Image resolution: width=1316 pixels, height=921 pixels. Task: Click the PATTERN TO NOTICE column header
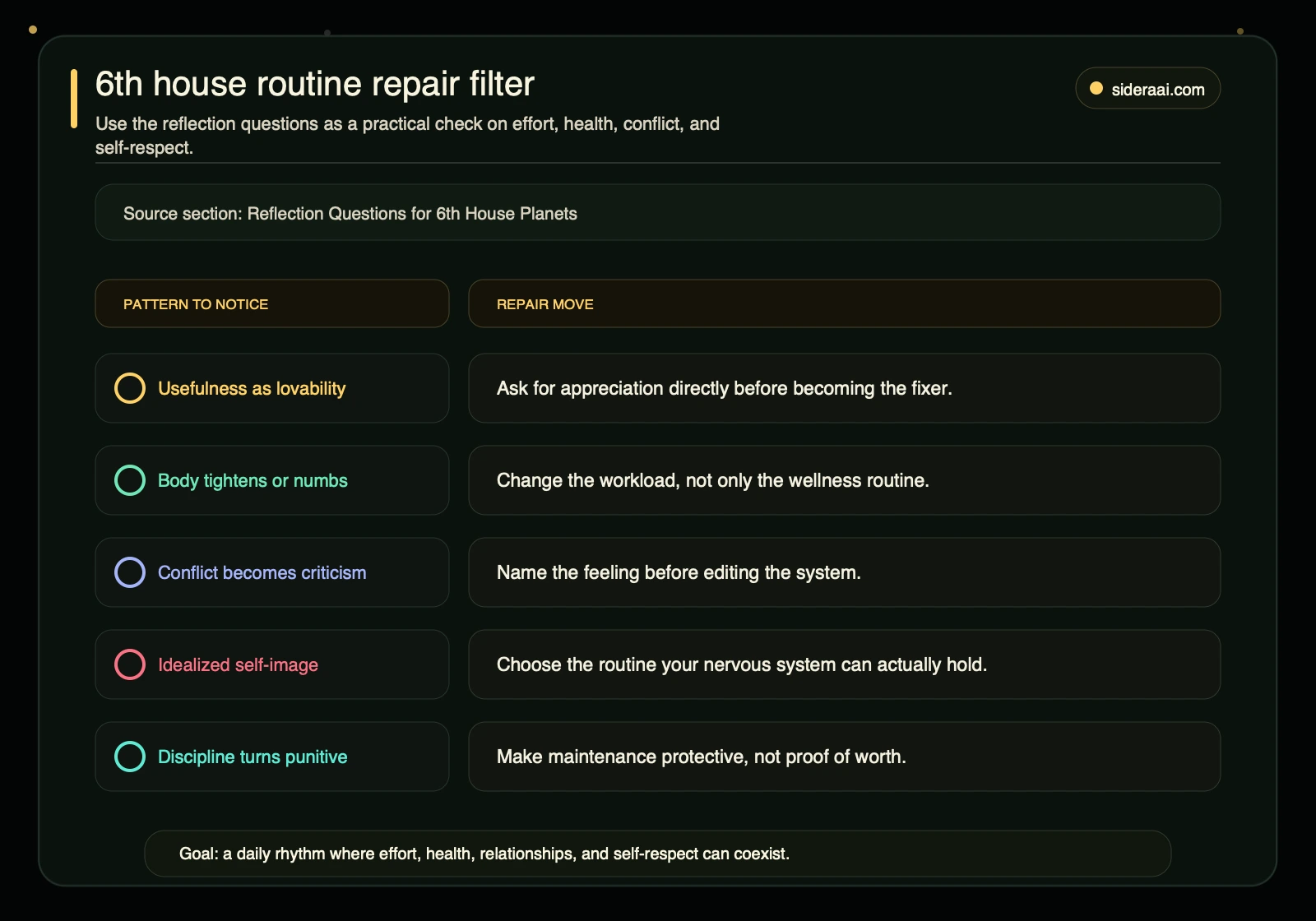coord(272,303)
